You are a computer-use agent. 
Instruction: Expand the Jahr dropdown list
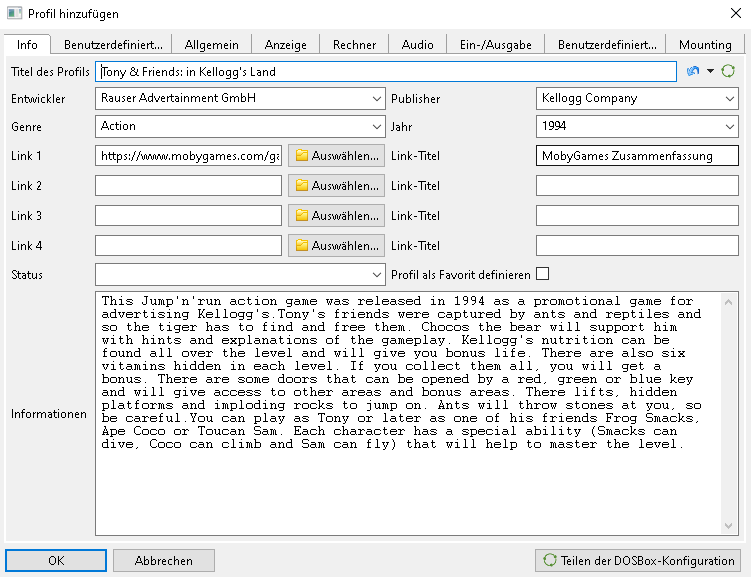pyautogui.click(x=729, y=127)
